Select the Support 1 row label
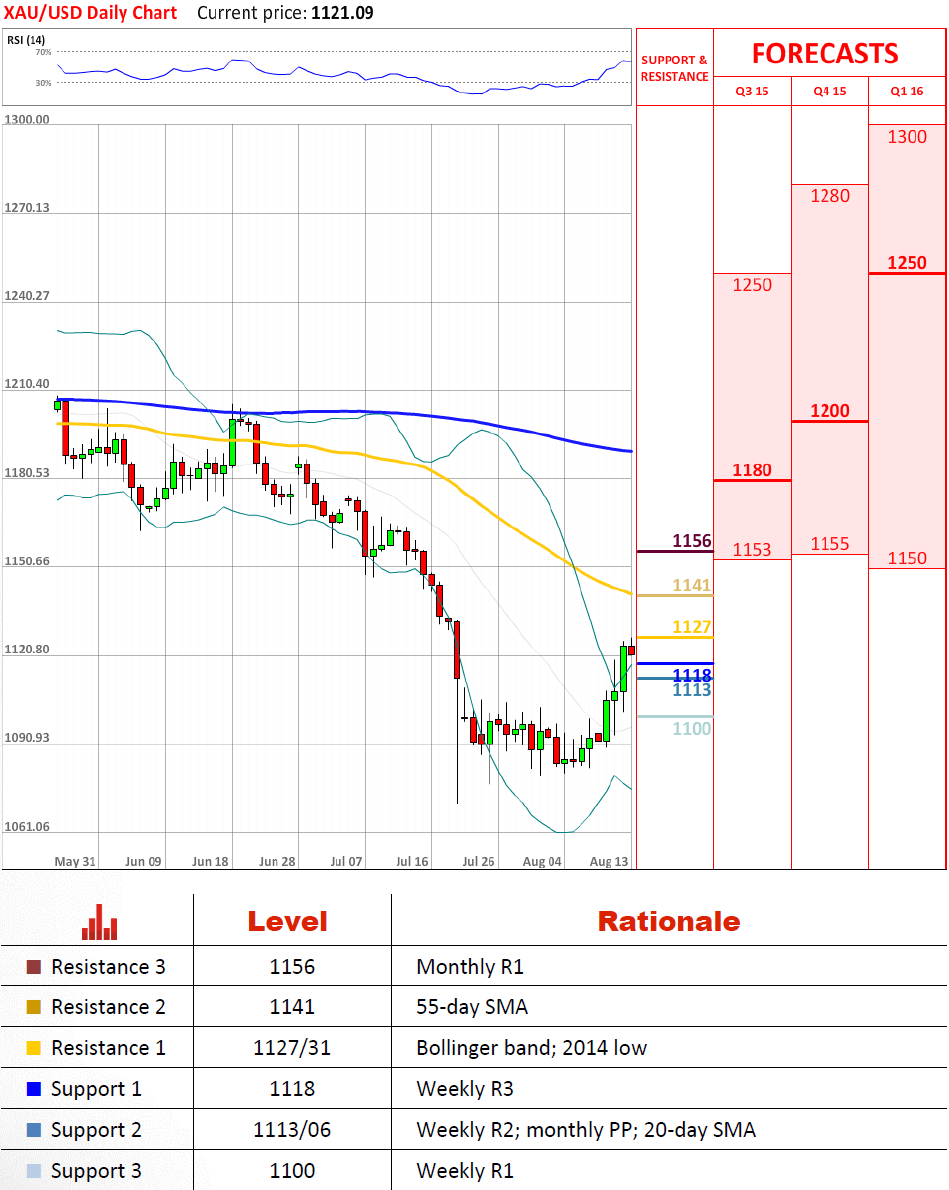The height and width of the screenshot is (1190, 949). (x=96, y=1090)
